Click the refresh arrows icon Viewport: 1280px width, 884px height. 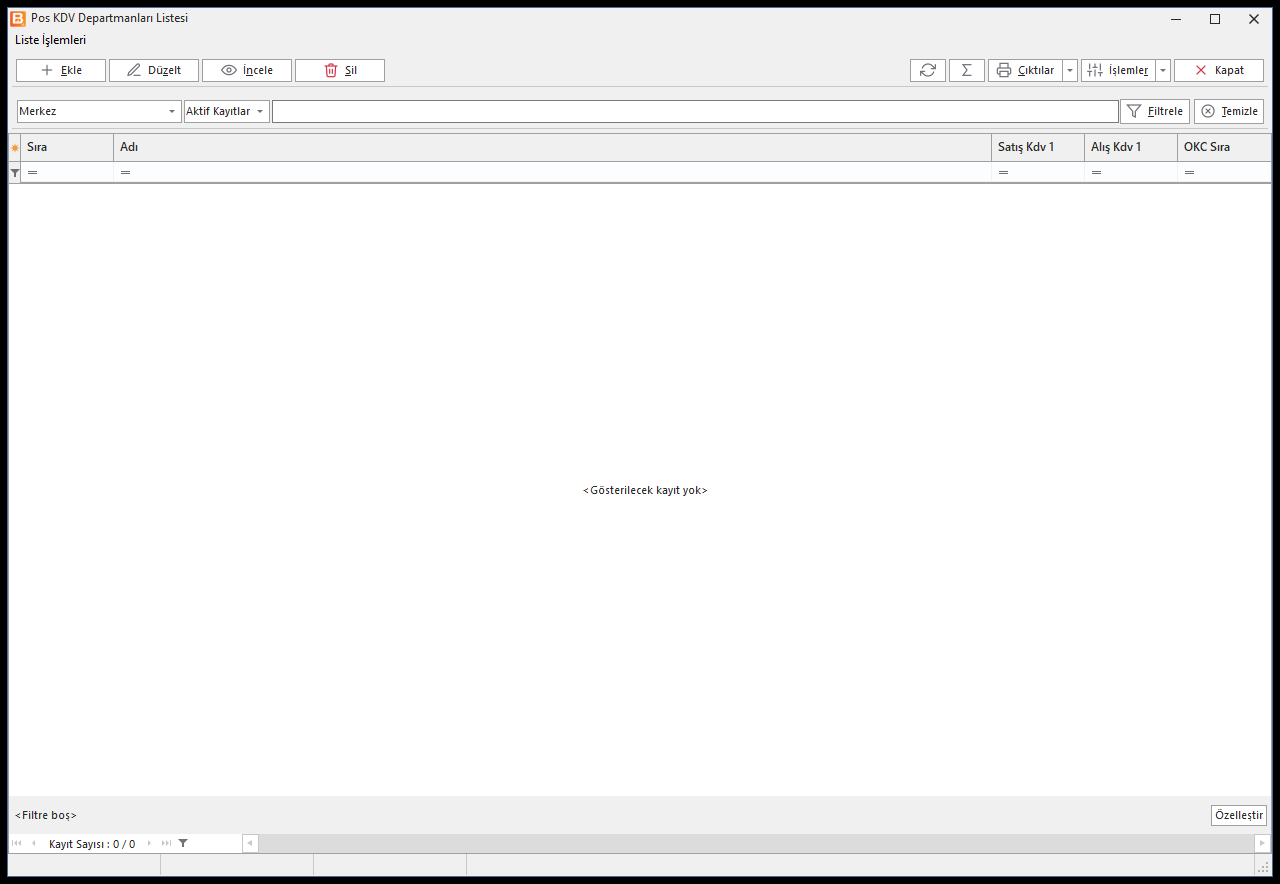[928, 71]
